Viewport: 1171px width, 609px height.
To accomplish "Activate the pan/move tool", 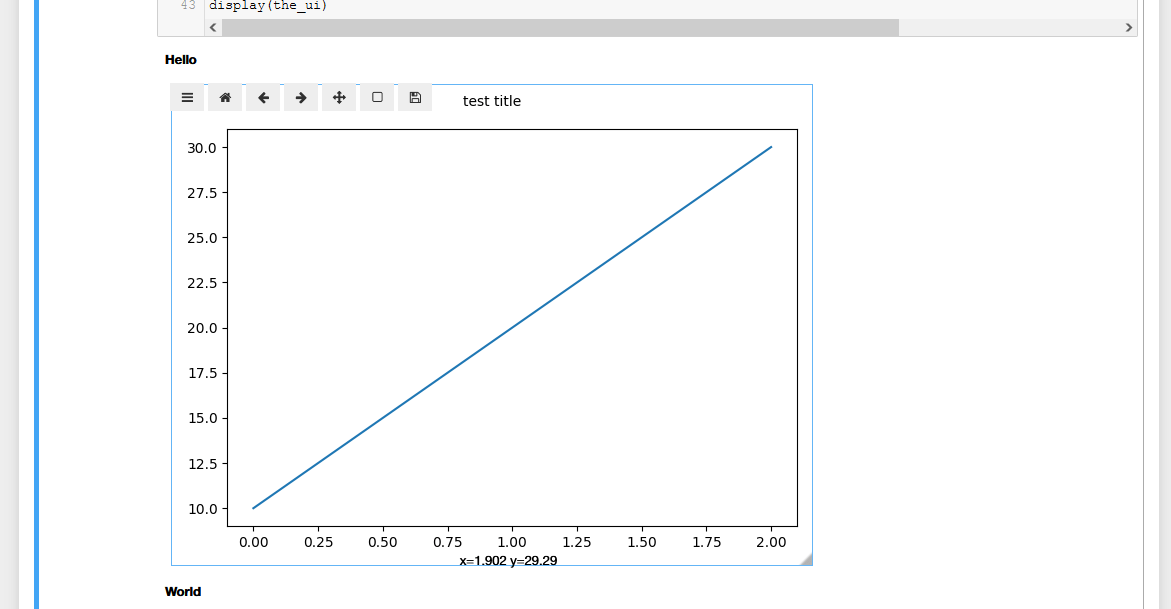I will coord(339,97).
